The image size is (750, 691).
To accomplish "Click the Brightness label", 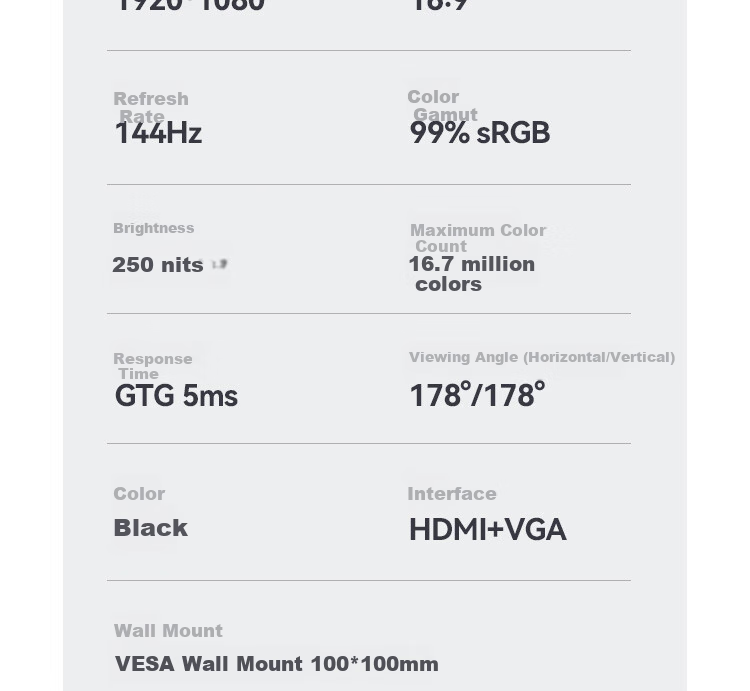I will (x=154, y=228).
